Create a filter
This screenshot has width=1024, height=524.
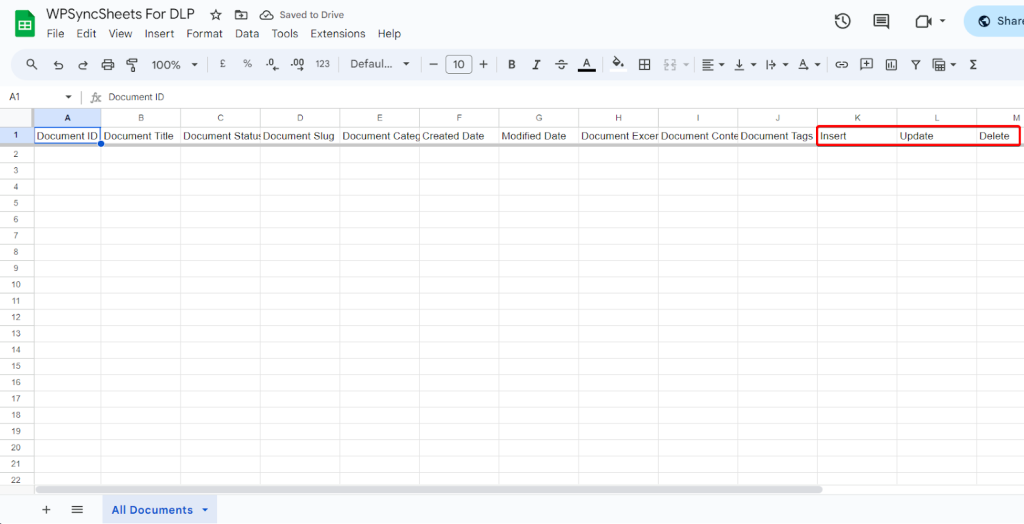(x=916, y=64)
